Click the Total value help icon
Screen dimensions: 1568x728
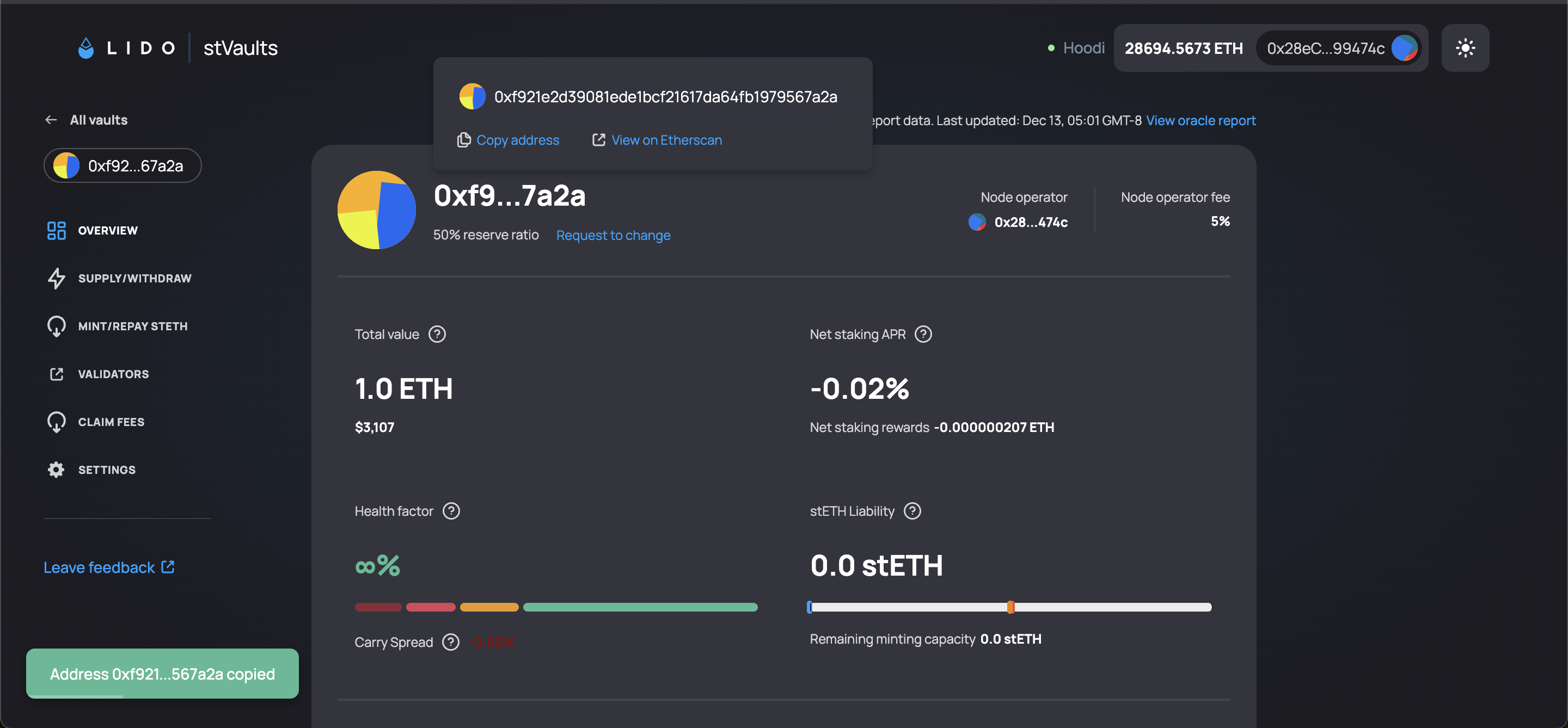point(437,335)
